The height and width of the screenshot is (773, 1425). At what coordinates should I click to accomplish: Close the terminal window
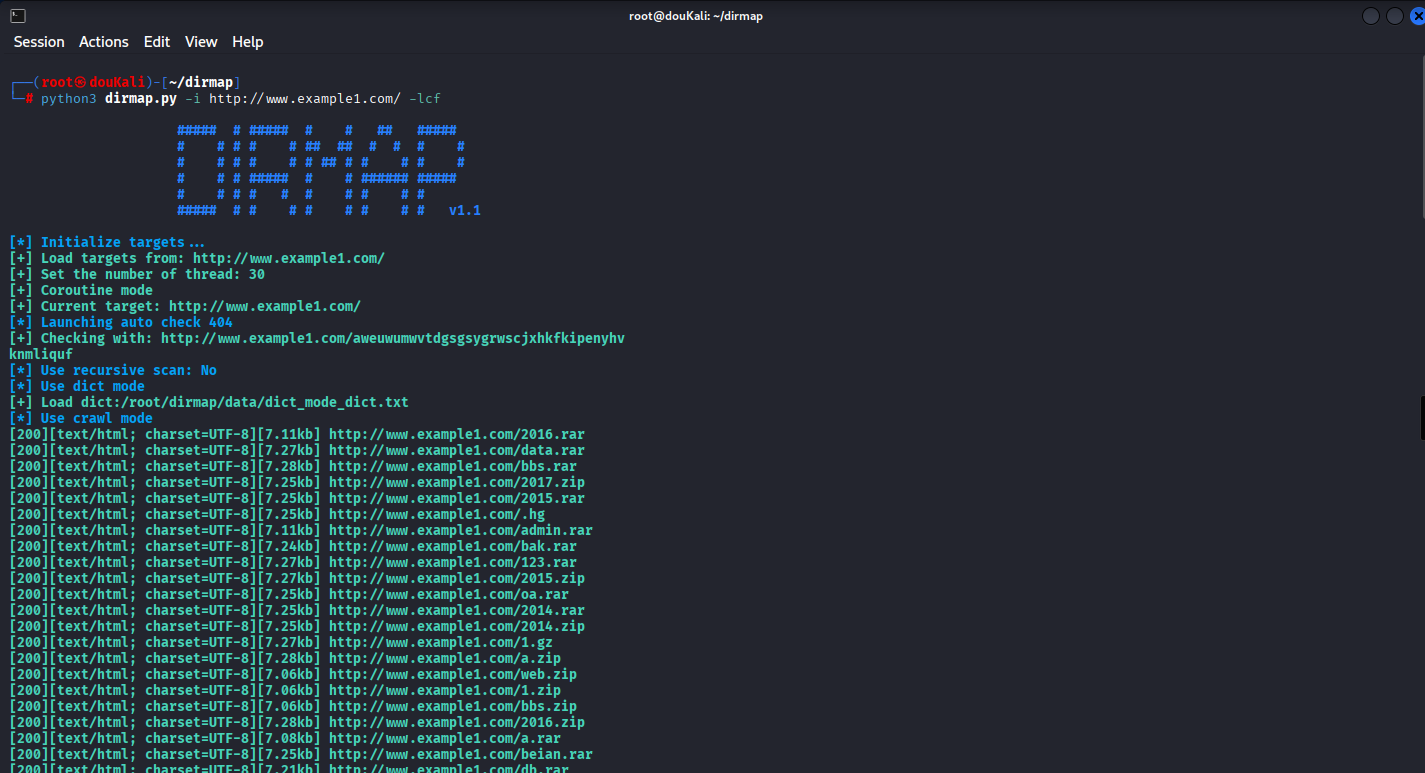(x=1418, y=16)
